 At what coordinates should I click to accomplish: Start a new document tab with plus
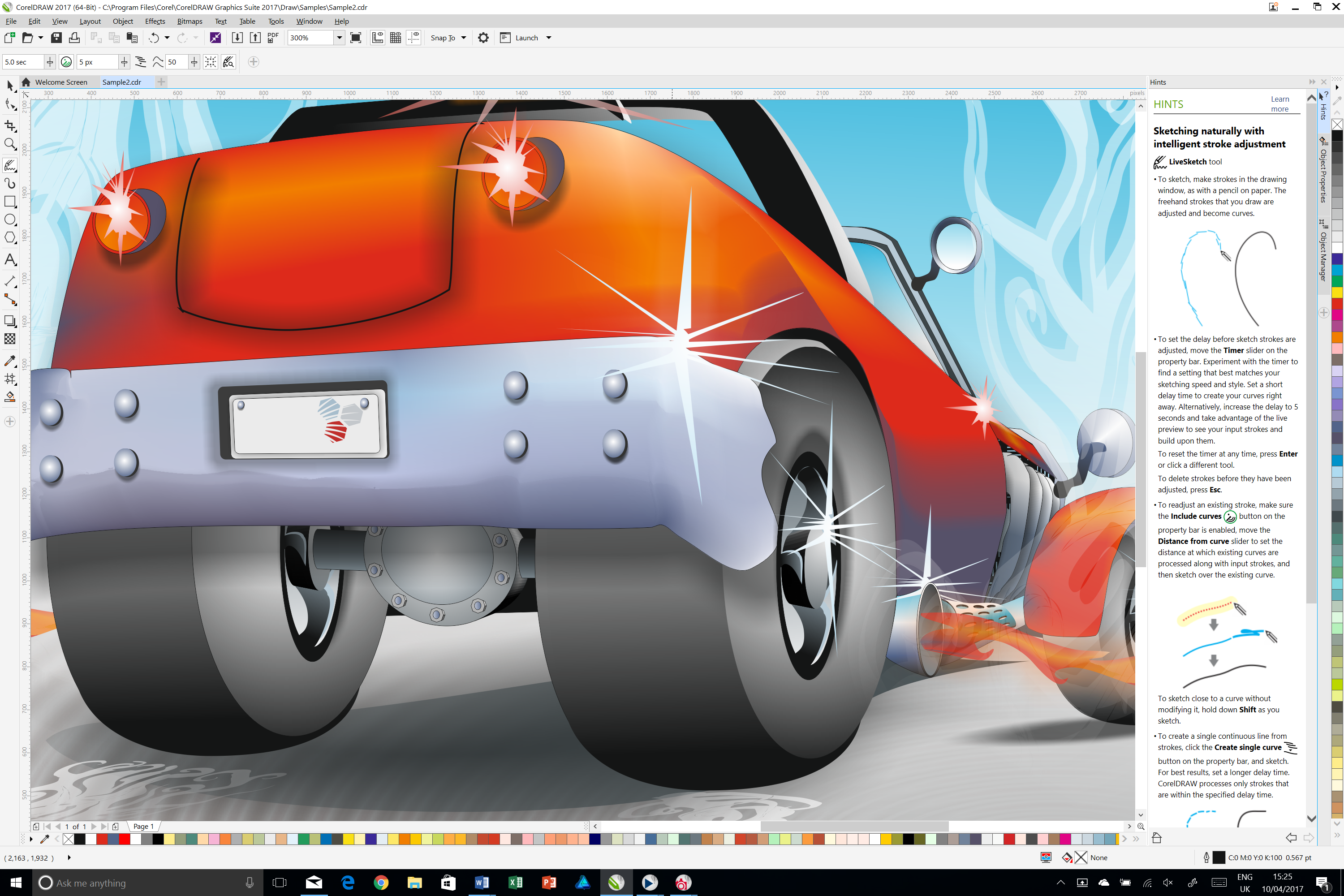click(161, 82)
